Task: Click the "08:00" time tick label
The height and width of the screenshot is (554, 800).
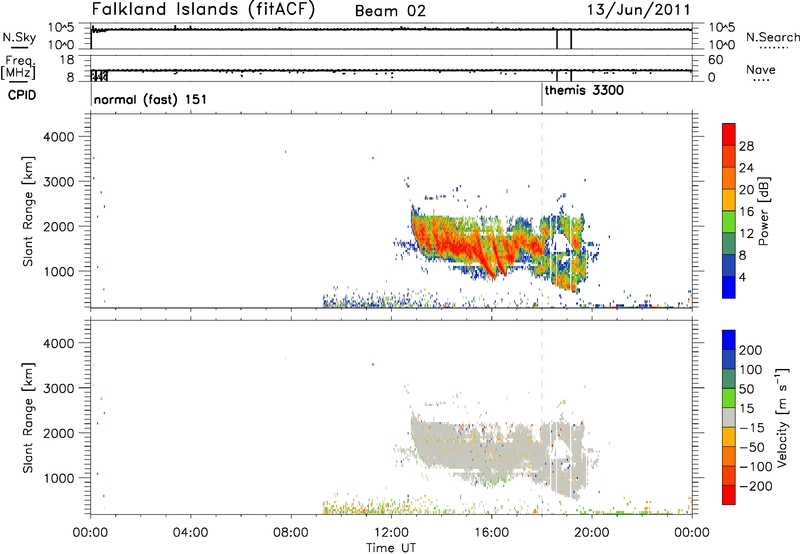Action: coord(291,533)
